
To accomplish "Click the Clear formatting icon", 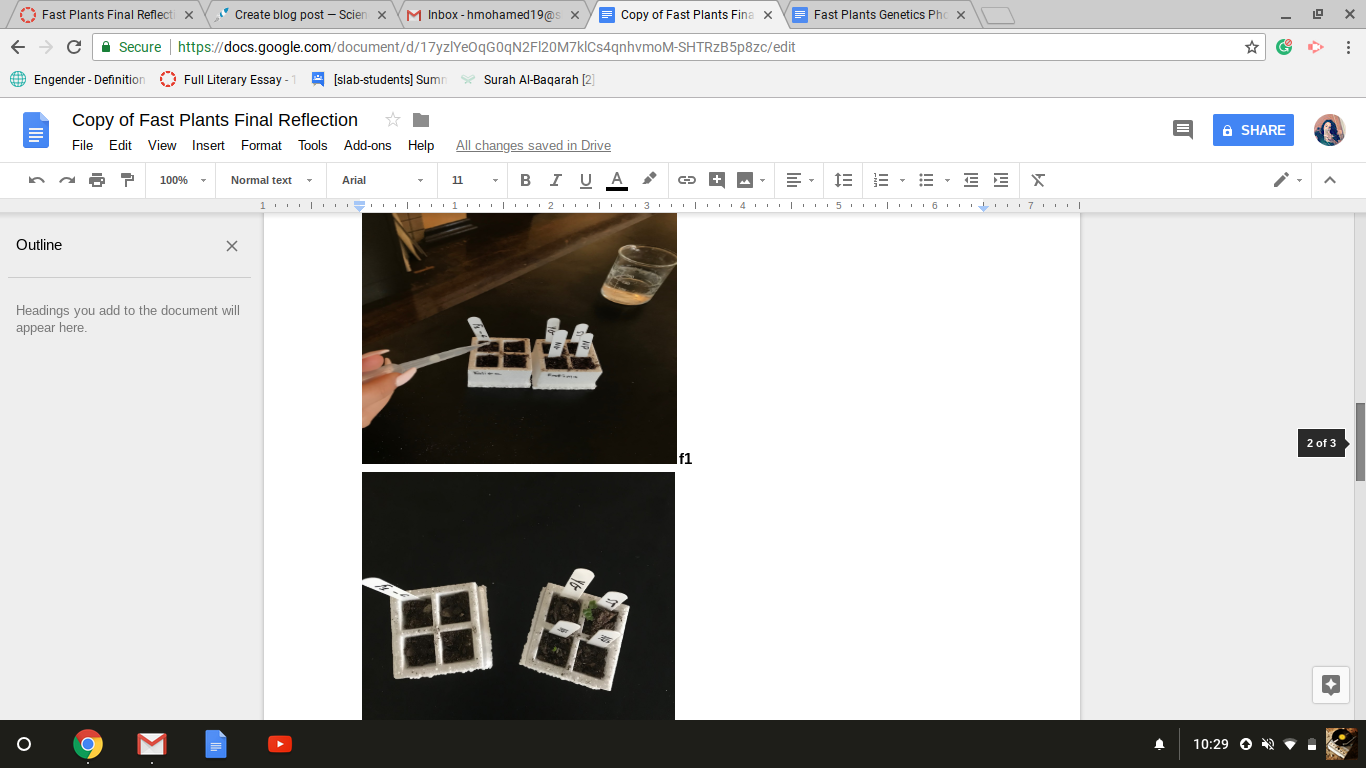I will click(1038, 180).
